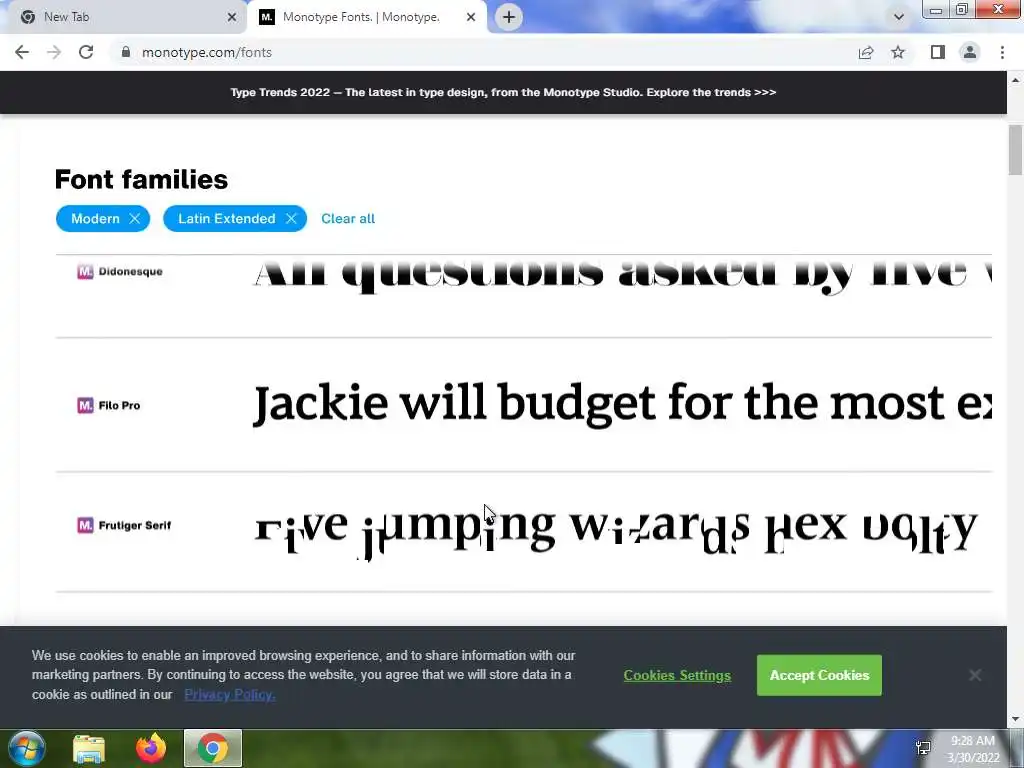Open the Didonesque font family
The width and height of the screenshot is (1024, 768).
[x=131, y=272]
